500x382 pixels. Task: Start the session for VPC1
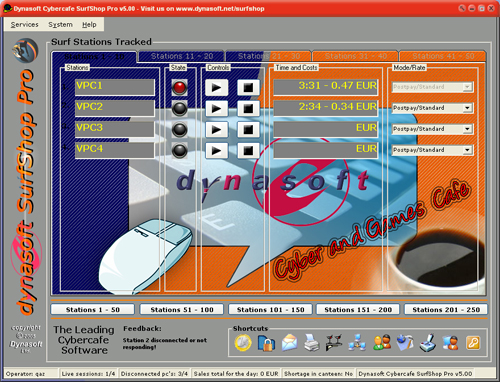216,88
